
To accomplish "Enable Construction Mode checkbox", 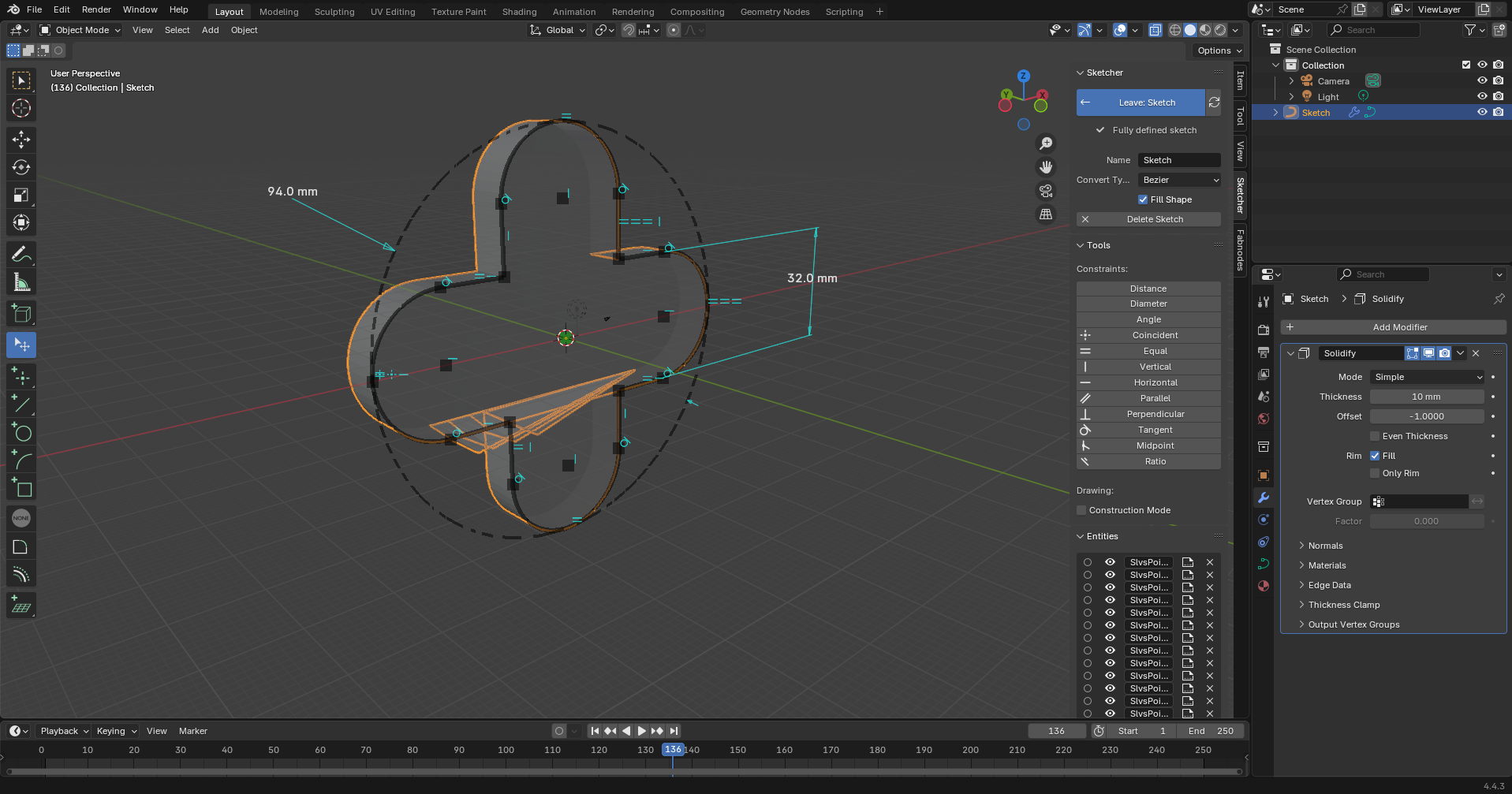I will coord(1082,510).
